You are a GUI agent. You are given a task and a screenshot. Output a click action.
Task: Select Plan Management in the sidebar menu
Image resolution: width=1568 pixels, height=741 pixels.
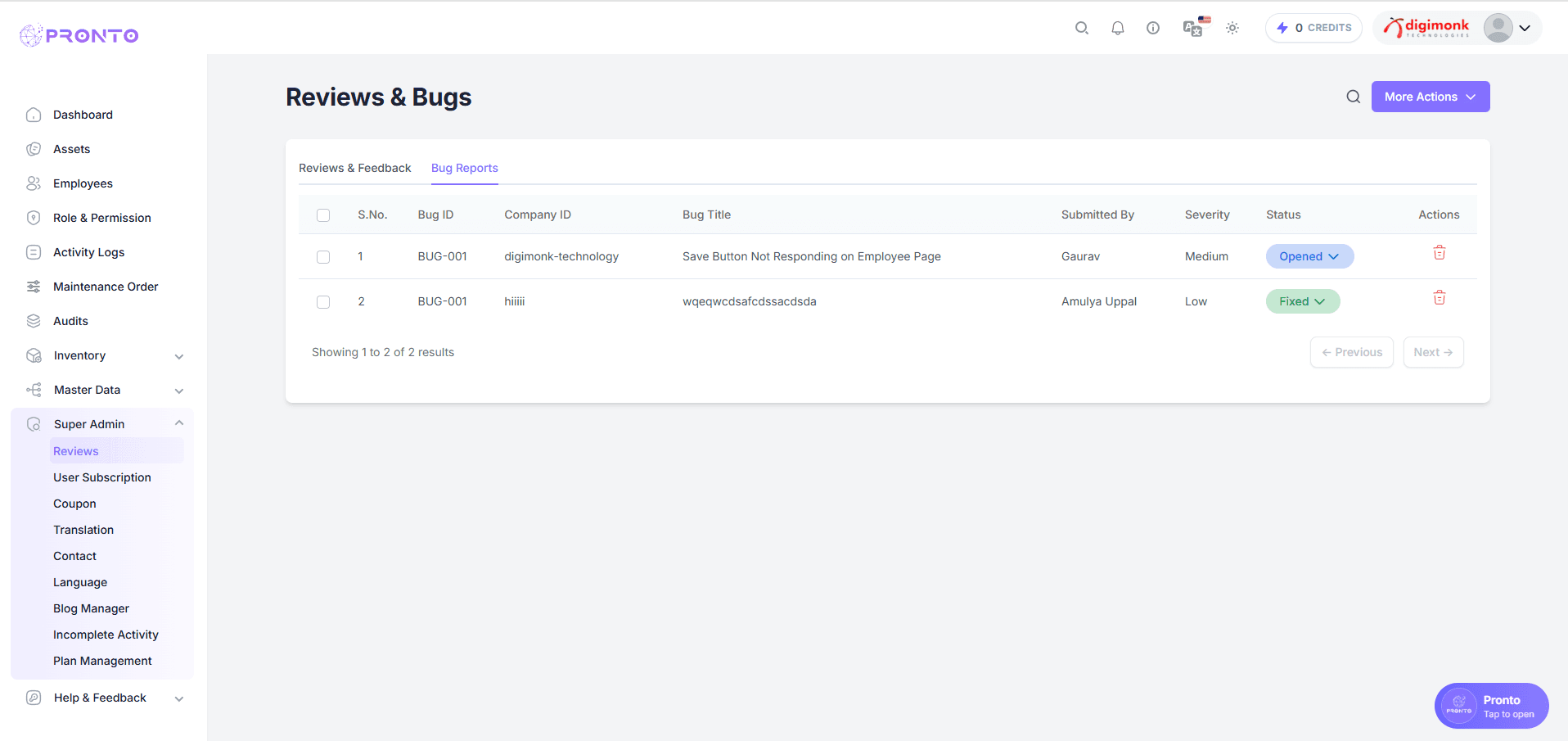102,661
